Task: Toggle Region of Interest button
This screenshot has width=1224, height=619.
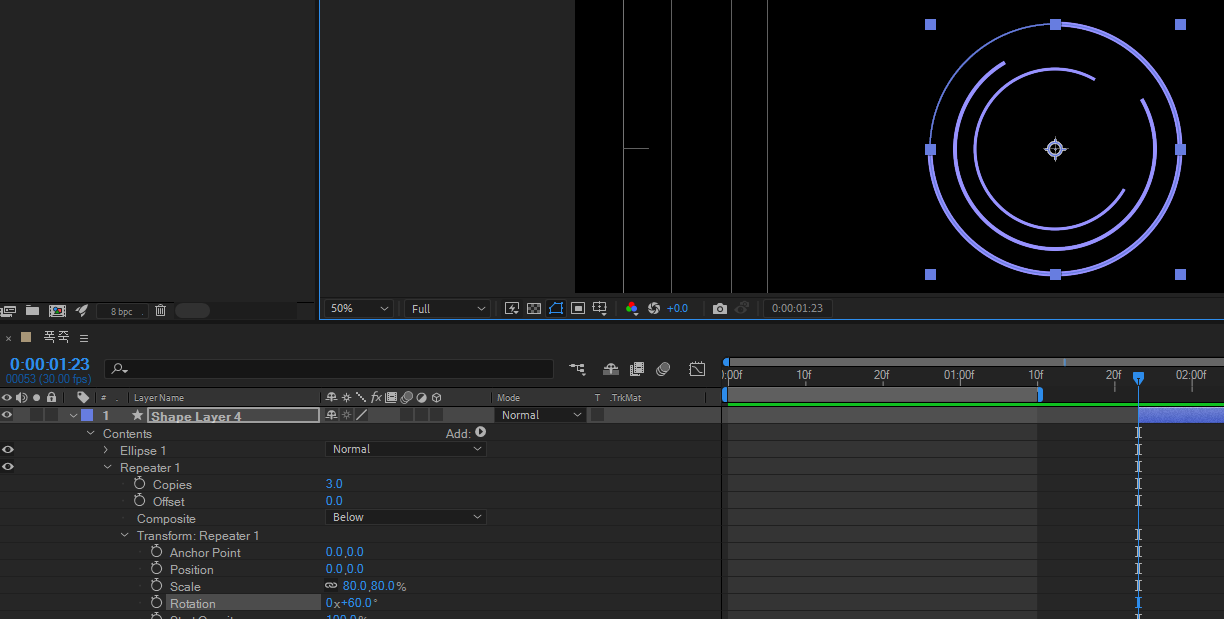Action: point(578,309)
